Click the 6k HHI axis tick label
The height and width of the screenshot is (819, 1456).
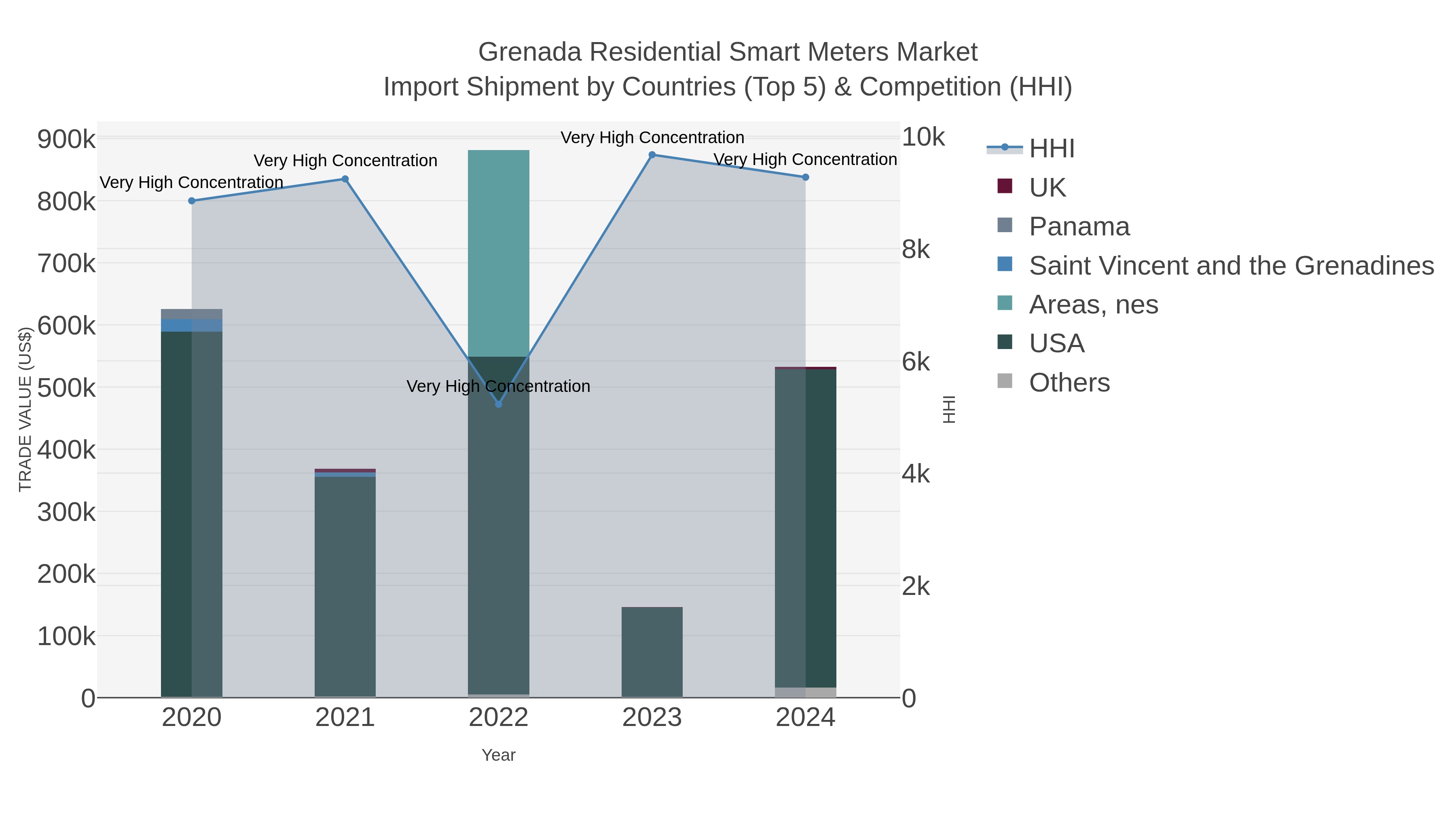tap(916, 362)
